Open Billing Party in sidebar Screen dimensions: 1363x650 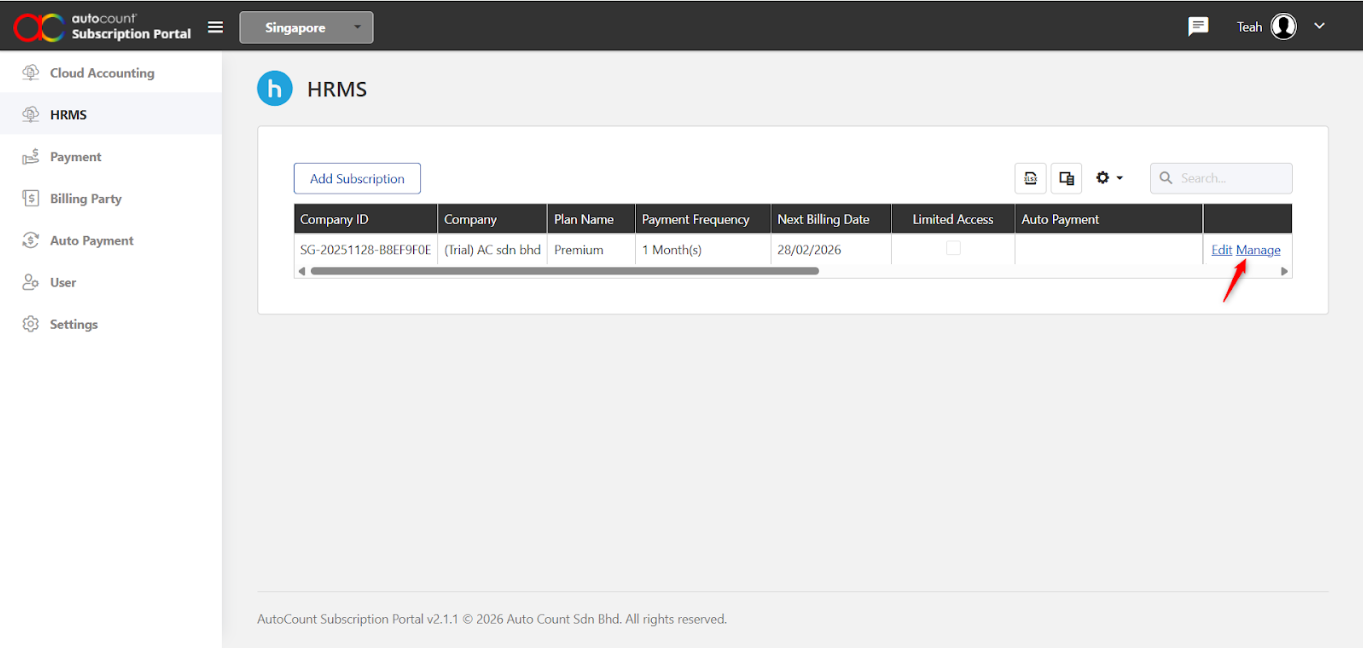(111, 199)
